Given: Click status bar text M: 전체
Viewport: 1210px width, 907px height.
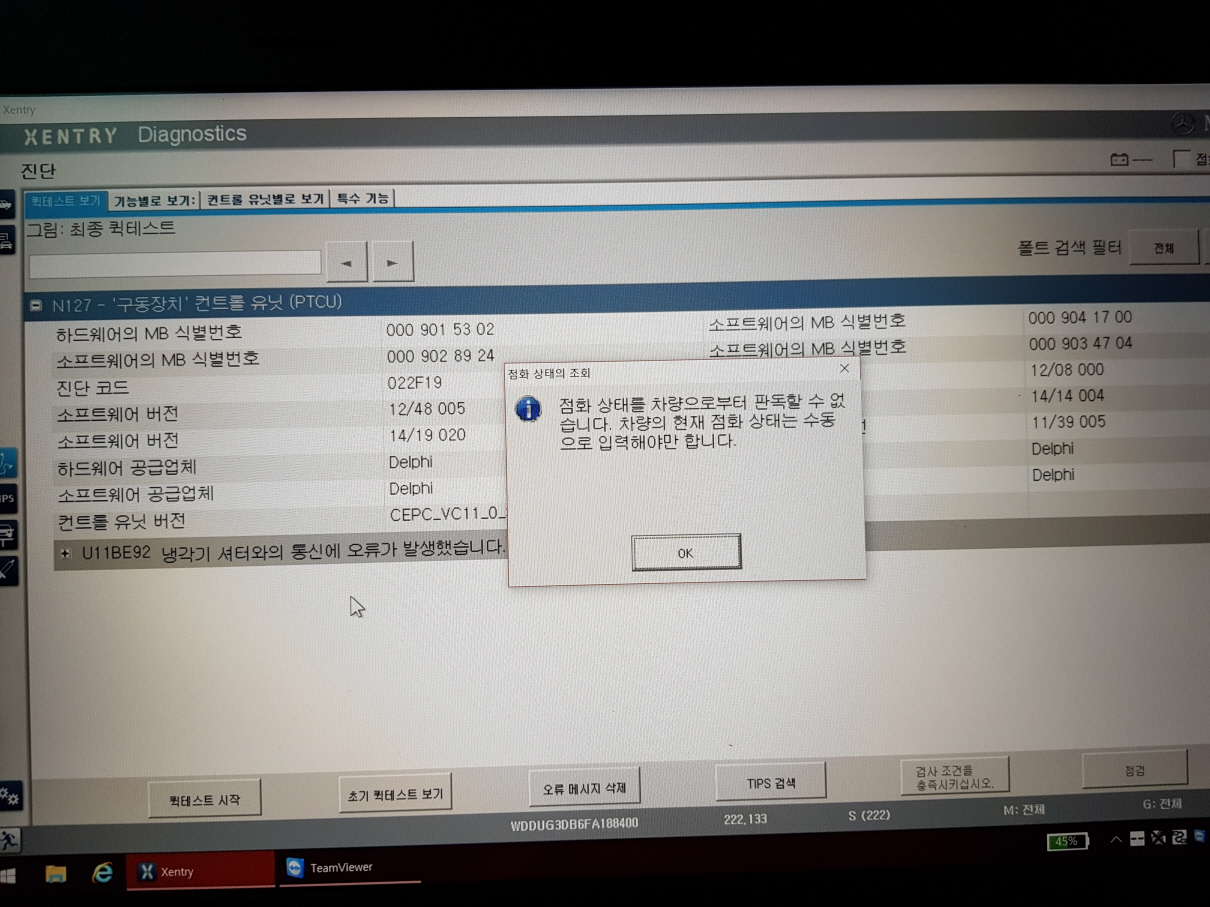Looking at the screenshot, I should pyautogui.click(x=1024, y=810).
